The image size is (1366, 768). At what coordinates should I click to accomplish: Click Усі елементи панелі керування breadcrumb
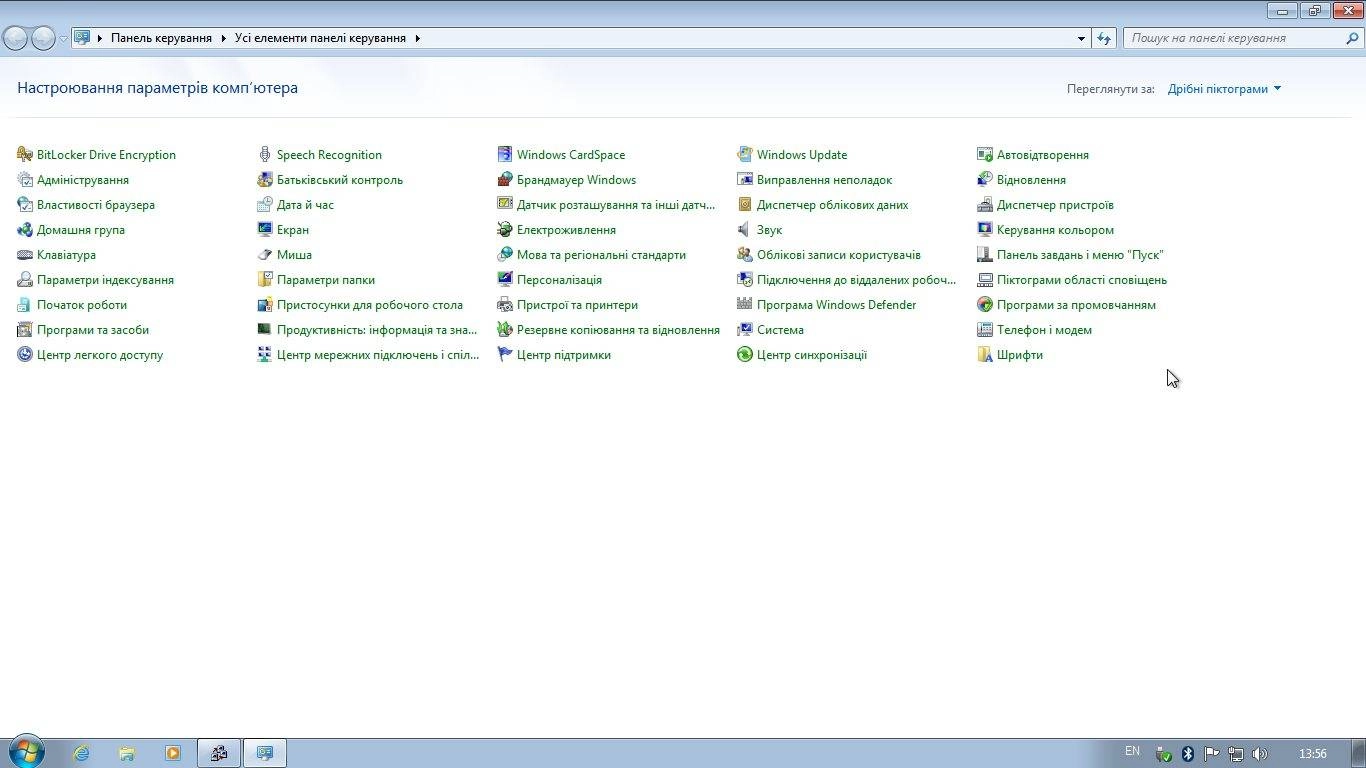(321, 38)
